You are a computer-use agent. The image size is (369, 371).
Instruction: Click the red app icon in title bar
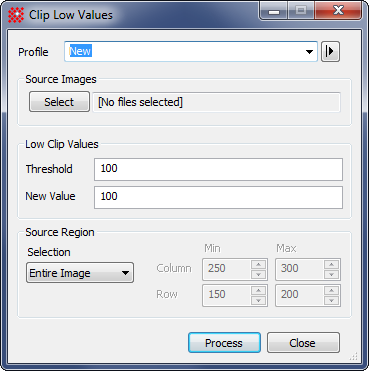(x=16, y=15)
